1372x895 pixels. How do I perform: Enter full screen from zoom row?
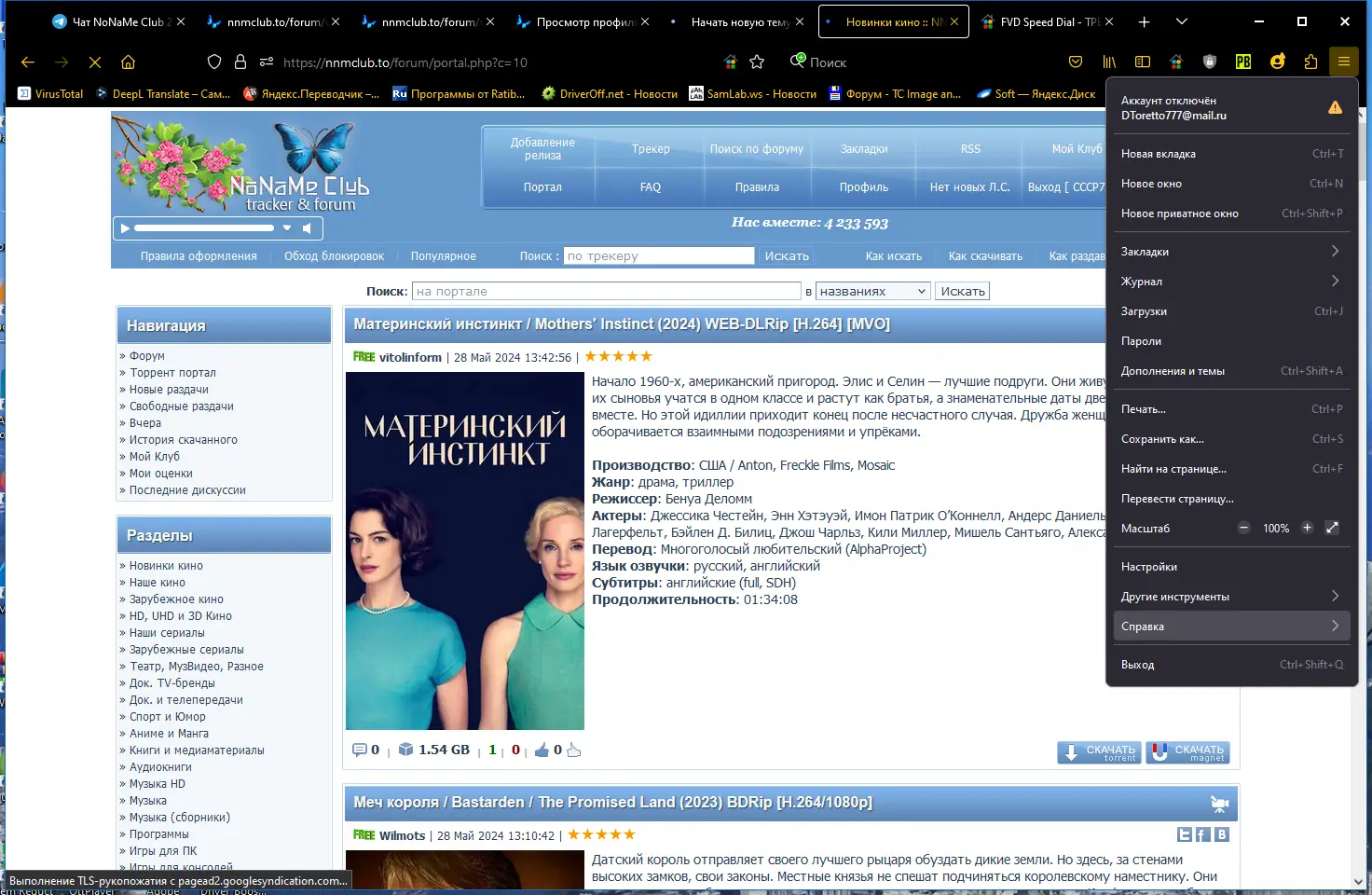point(1333,528)
